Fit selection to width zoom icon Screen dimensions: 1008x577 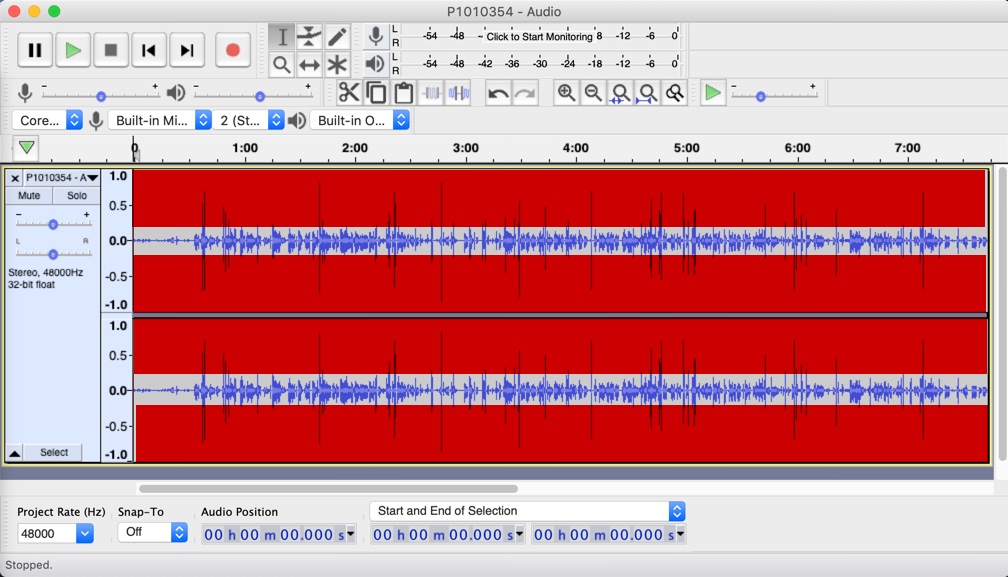pyautogui.click(x=620, y=93)
